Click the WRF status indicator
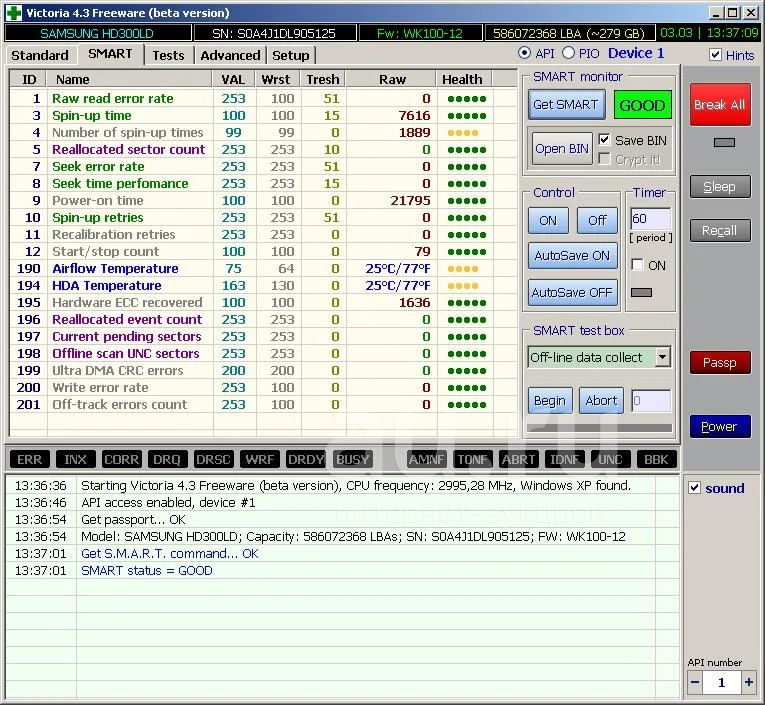765x705 pixels. coord(260,459)
